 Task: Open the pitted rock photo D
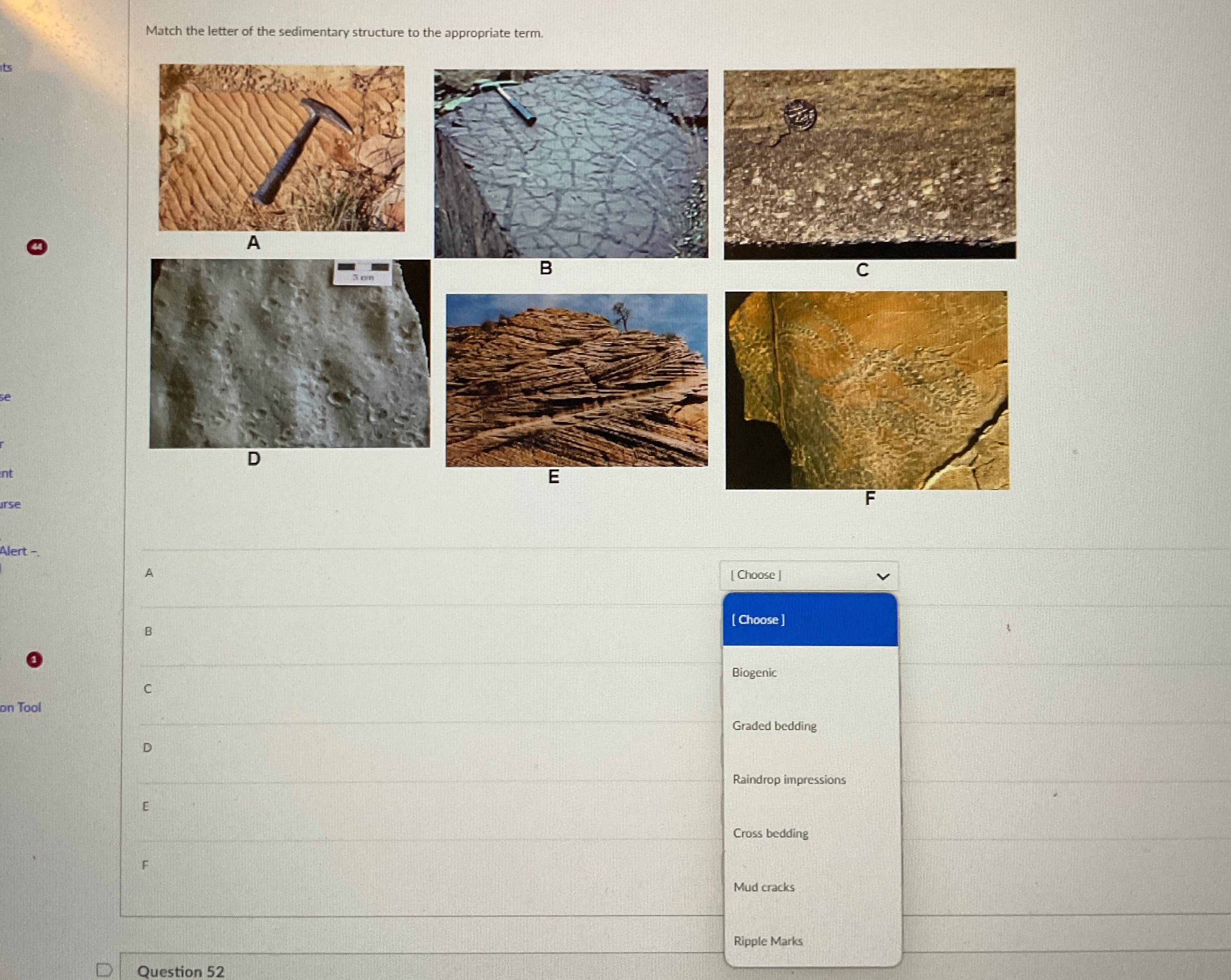tap(289, 353)
